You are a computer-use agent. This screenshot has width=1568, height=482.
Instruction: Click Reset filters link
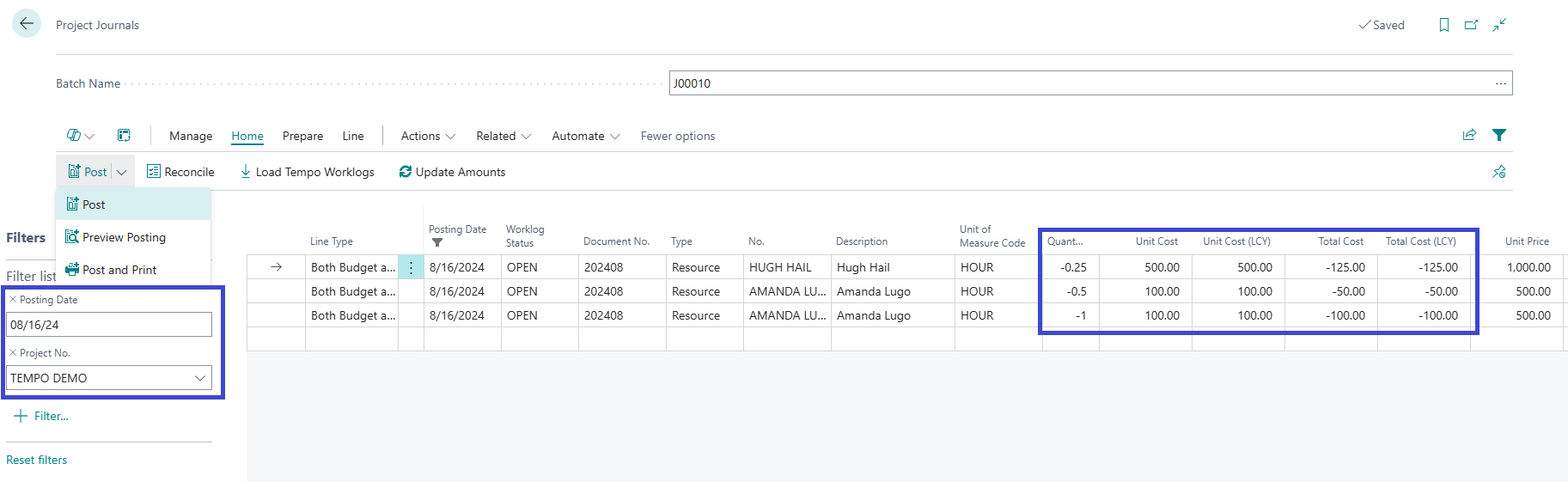(x=37, y=460)
